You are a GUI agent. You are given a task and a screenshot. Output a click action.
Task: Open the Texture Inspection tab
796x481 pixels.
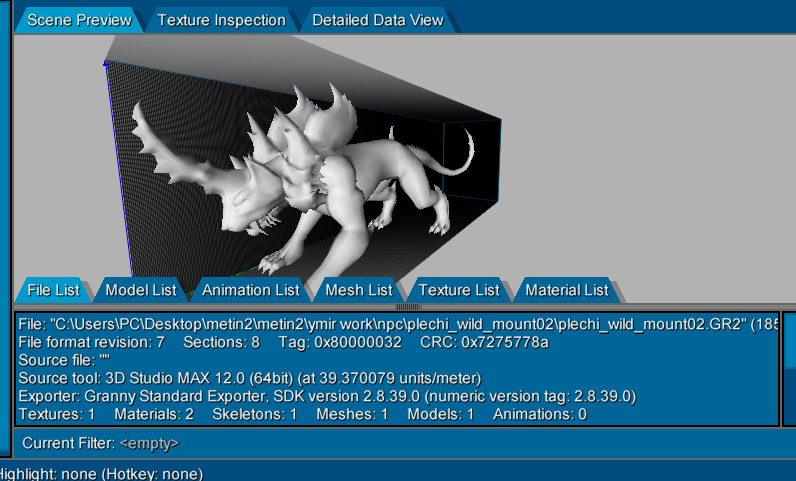(x=221, y=20)
